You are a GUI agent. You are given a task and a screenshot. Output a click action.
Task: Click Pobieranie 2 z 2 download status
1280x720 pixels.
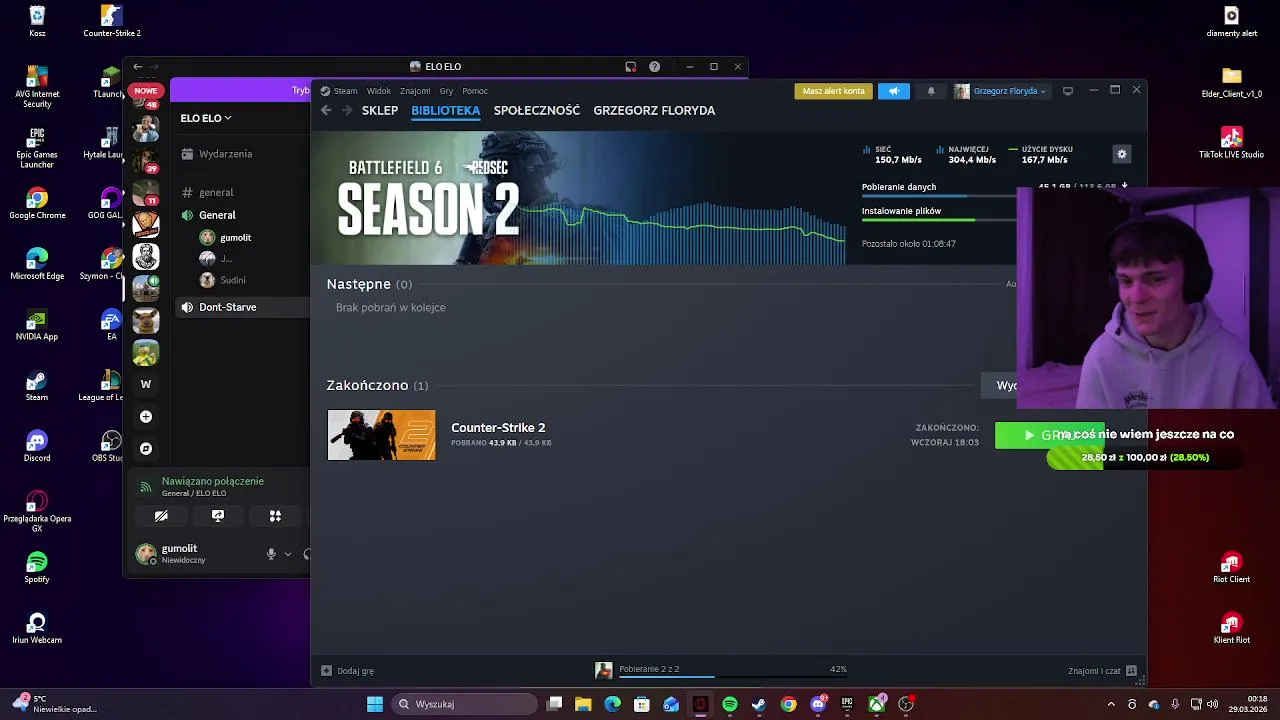(649, 669)
